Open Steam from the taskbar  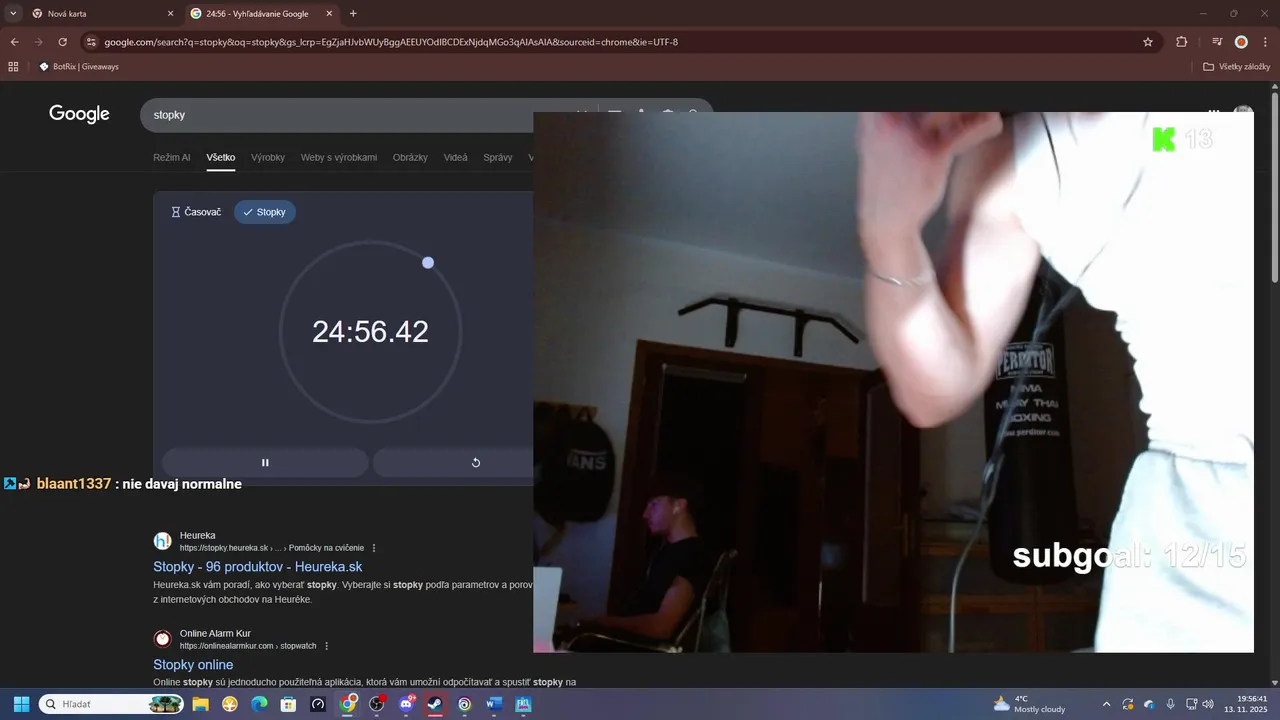435,704
